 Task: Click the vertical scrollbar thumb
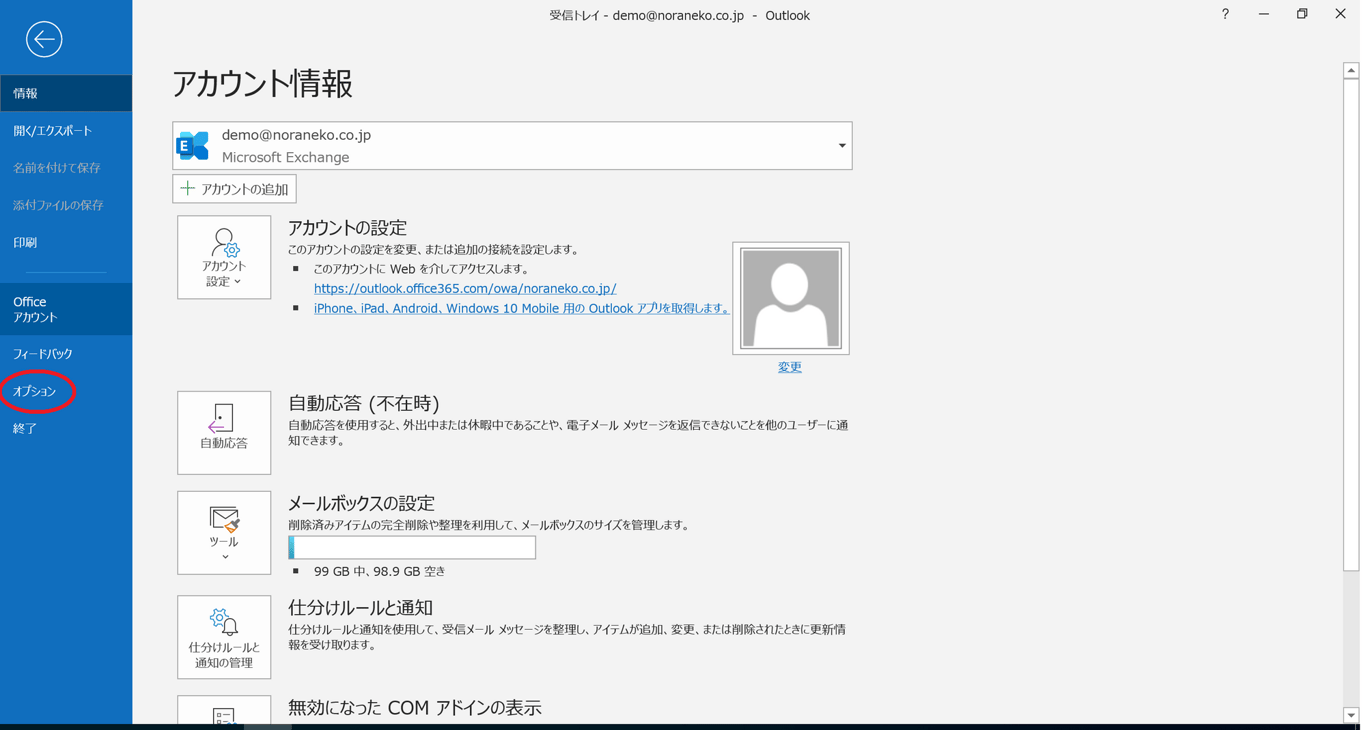[x=1351, y=325]
